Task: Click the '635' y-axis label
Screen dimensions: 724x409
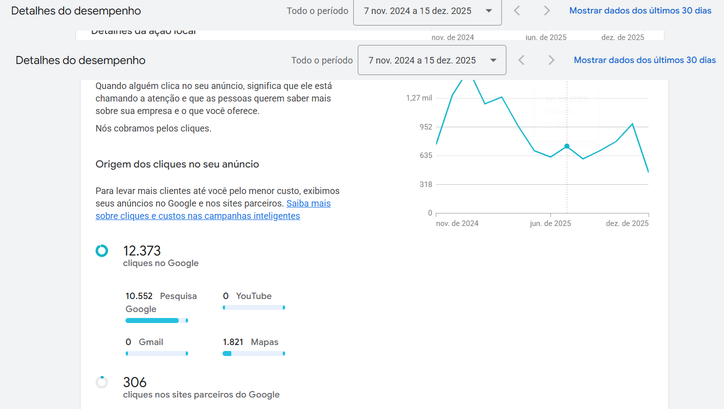Action: (x=426, y=156)
